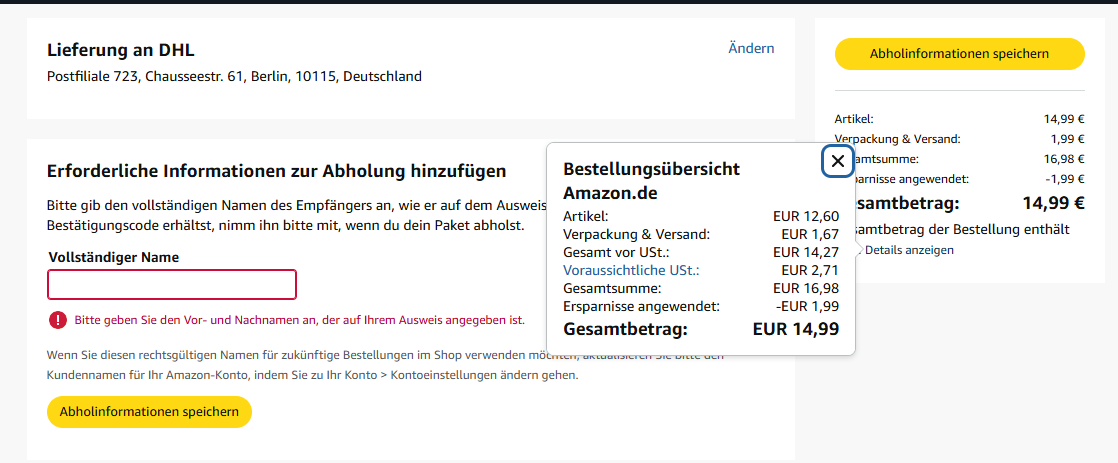
Task: Select the Ersparnisse angewendet label in popup
Action: (x=642, y=306)
